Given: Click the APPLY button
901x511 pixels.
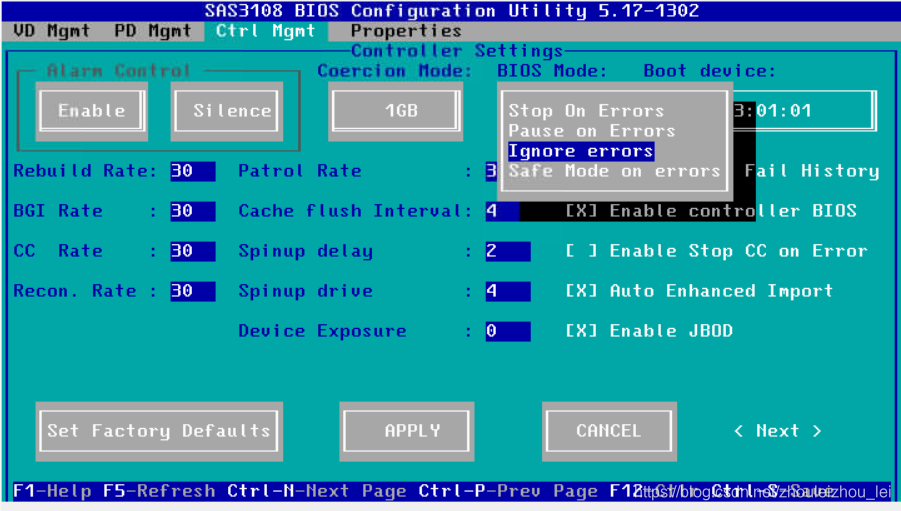Looking at the screenshot, I should 407,431.
